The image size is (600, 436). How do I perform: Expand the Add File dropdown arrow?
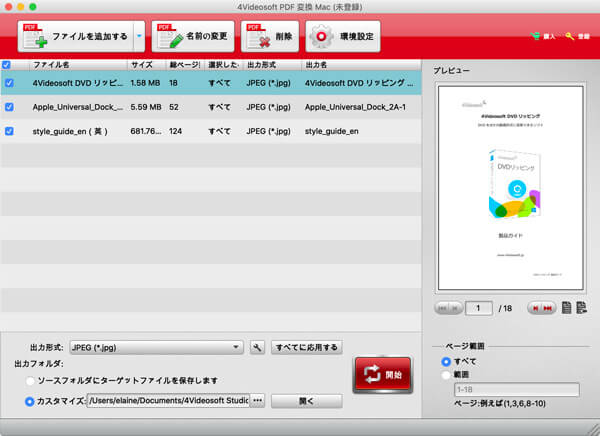click(x=139, y=36)
